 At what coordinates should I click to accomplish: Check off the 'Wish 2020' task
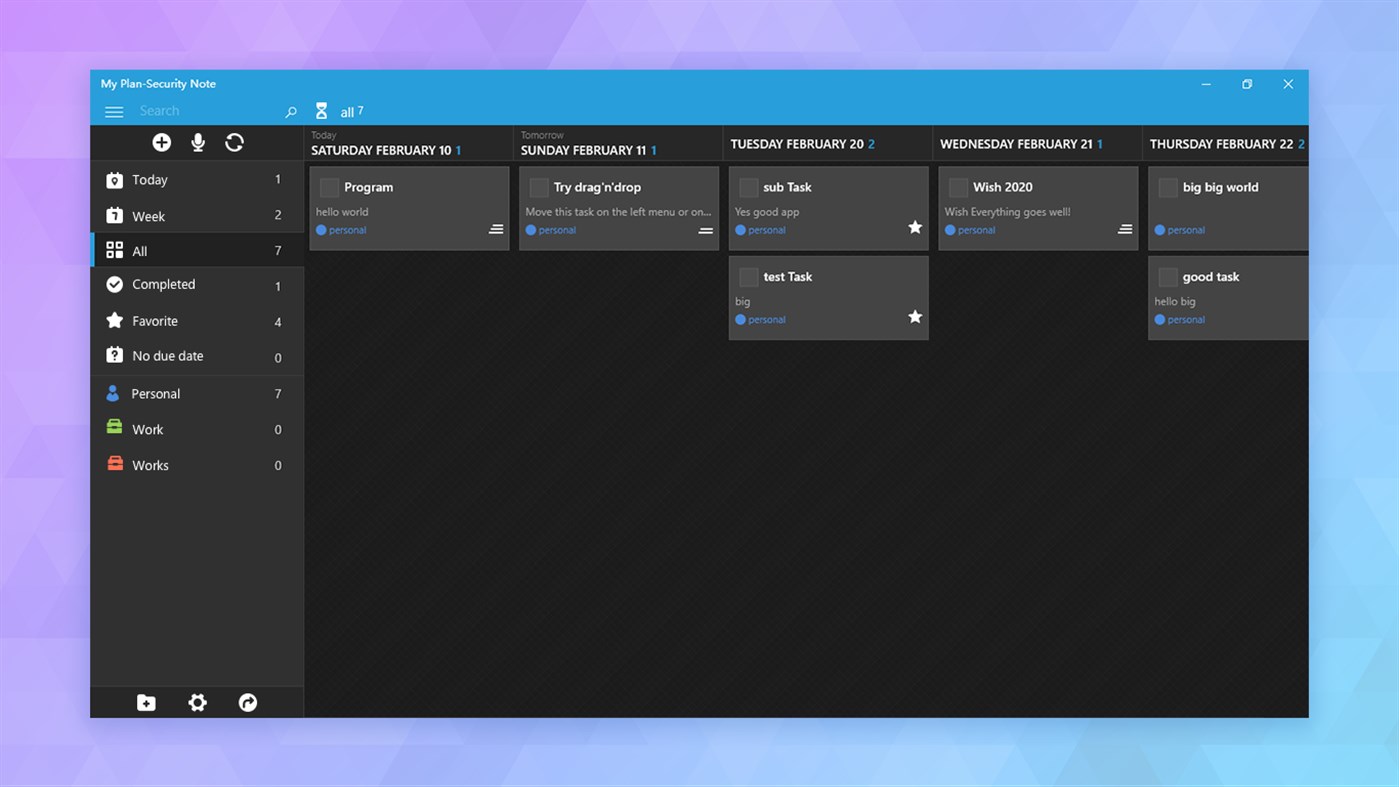958,186
